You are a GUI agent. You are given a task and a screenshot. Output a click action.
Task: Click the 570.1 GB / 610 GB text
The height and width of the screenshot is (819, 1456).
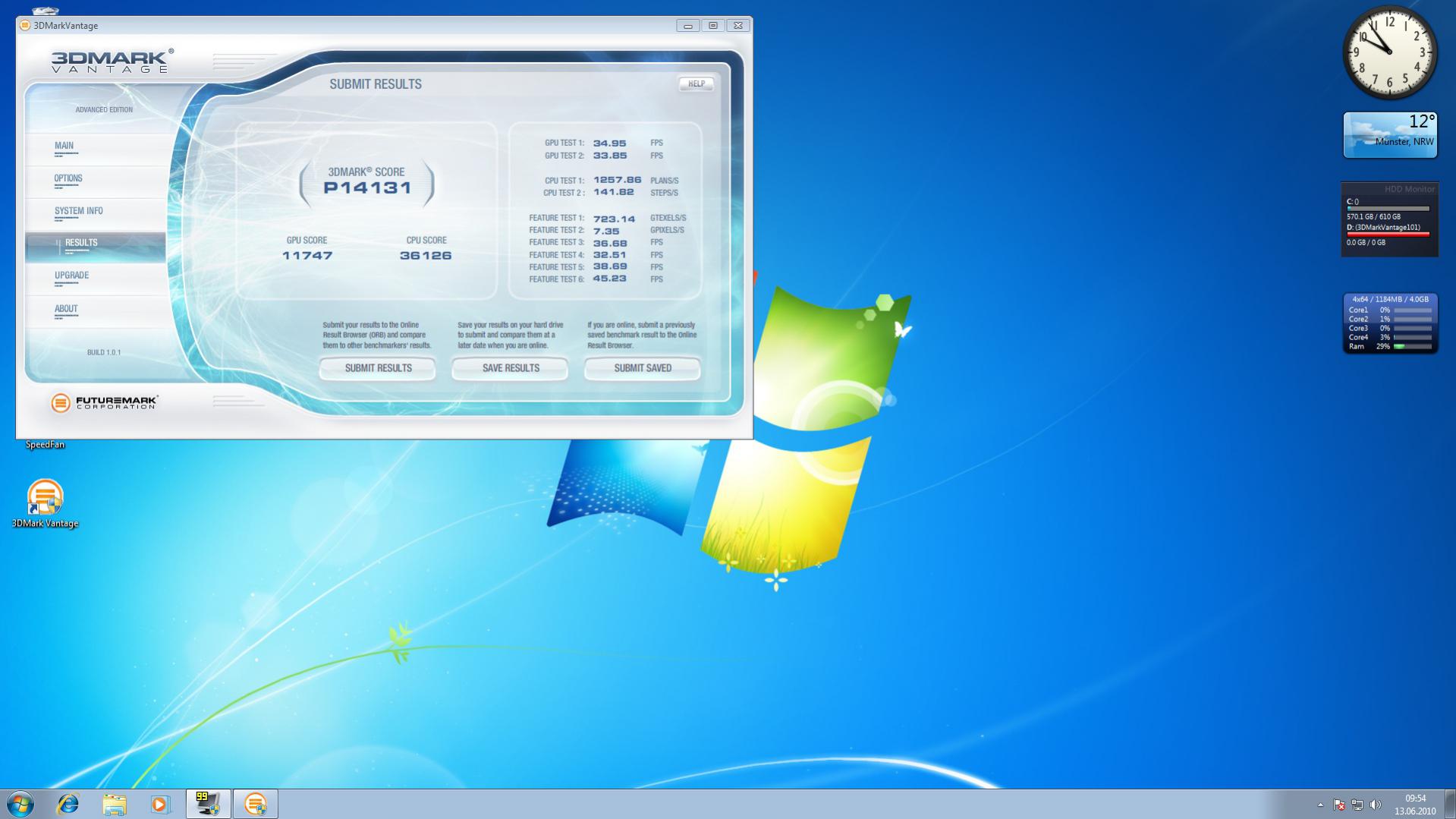(1373, 217)
